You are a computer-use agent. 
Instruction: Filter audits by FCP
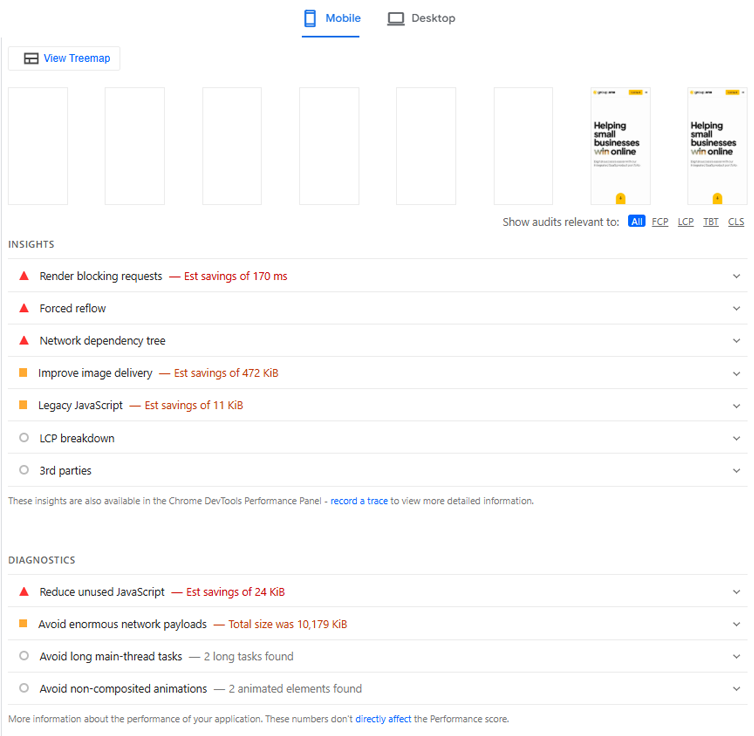coord(660,222)
